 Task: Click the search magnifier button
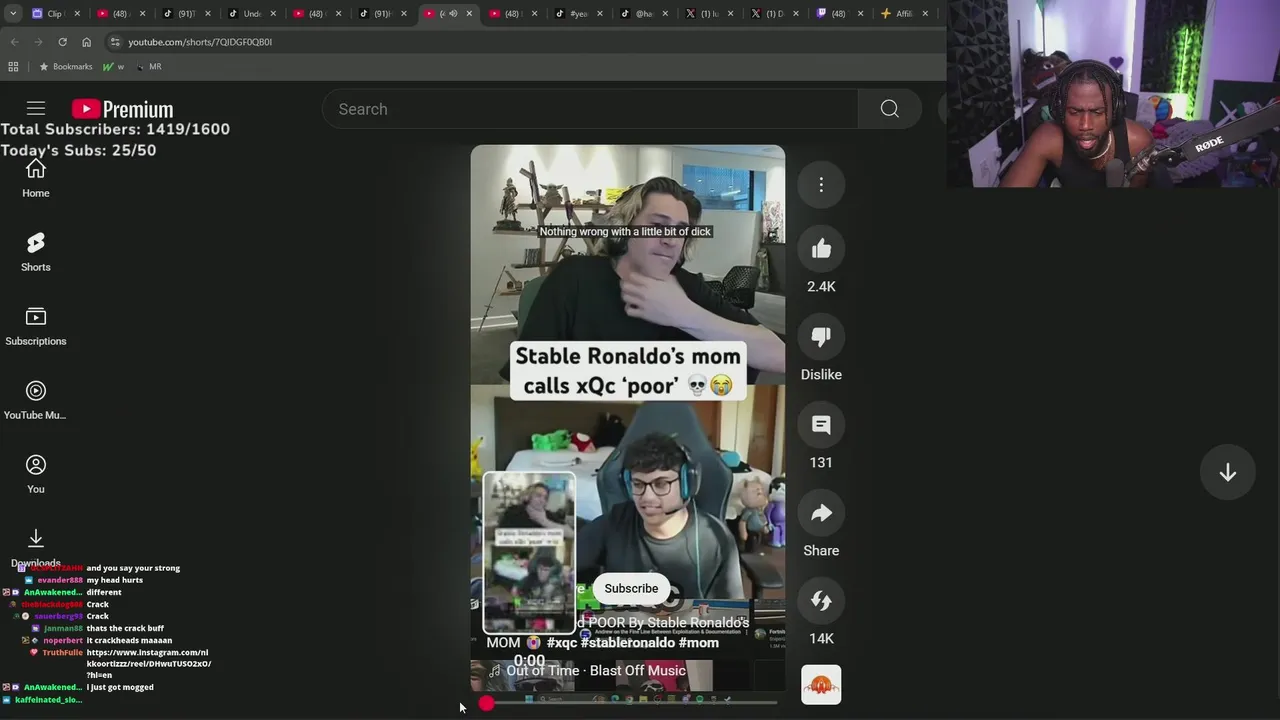(x=889, y=109)
